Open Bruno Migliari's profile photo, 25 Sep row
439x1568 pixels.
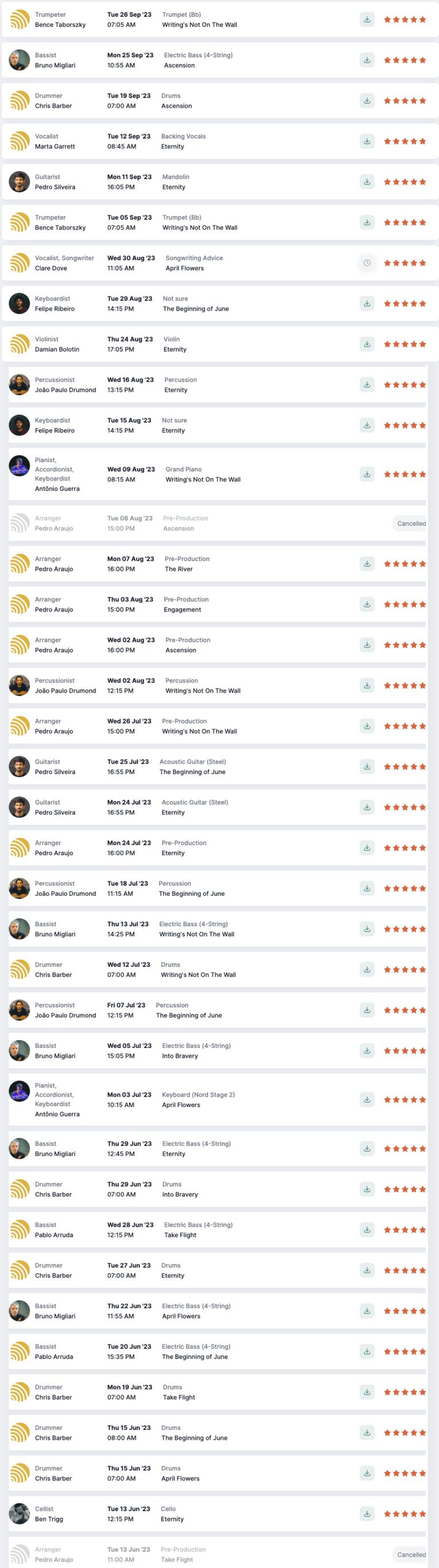tap(19, 60)
